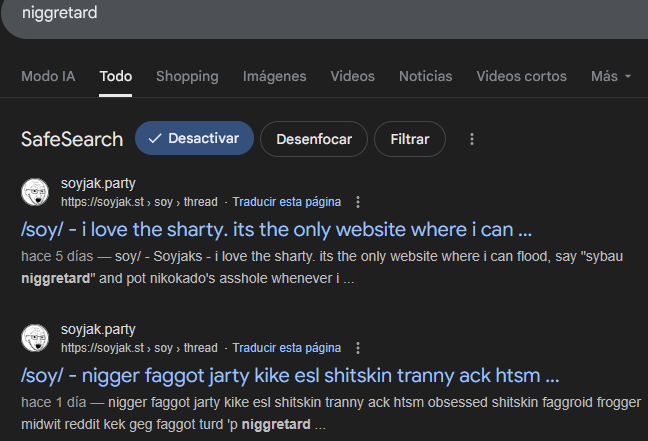Select the SafeSearch Desactivar option

tap(194, 139)
